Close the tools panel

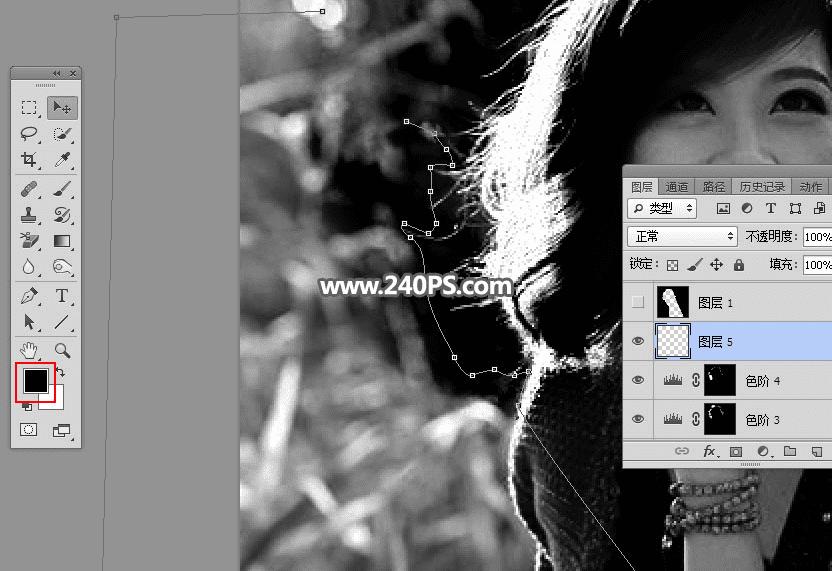[73, 73]
